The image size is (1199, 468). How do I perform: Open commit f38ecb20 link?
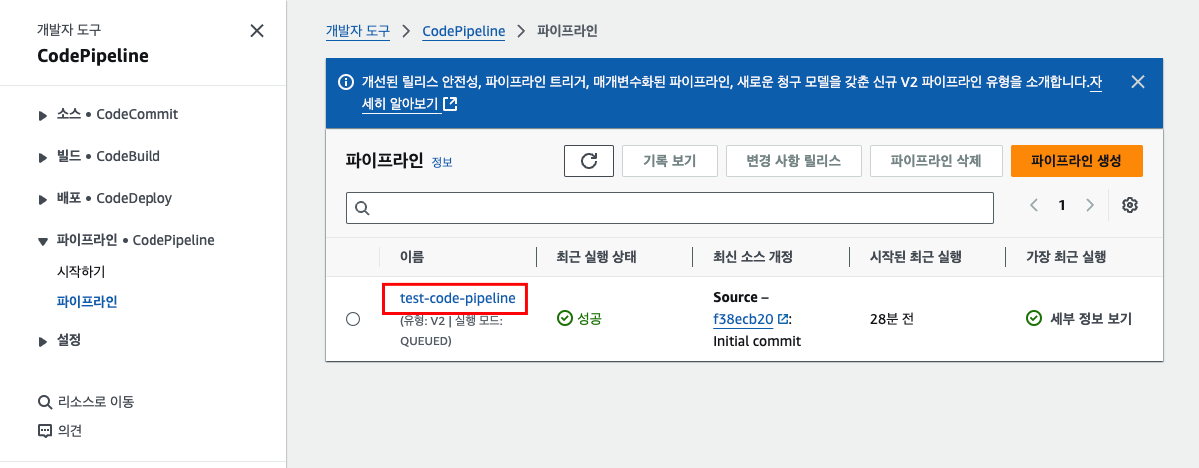(x=742, y=319)
